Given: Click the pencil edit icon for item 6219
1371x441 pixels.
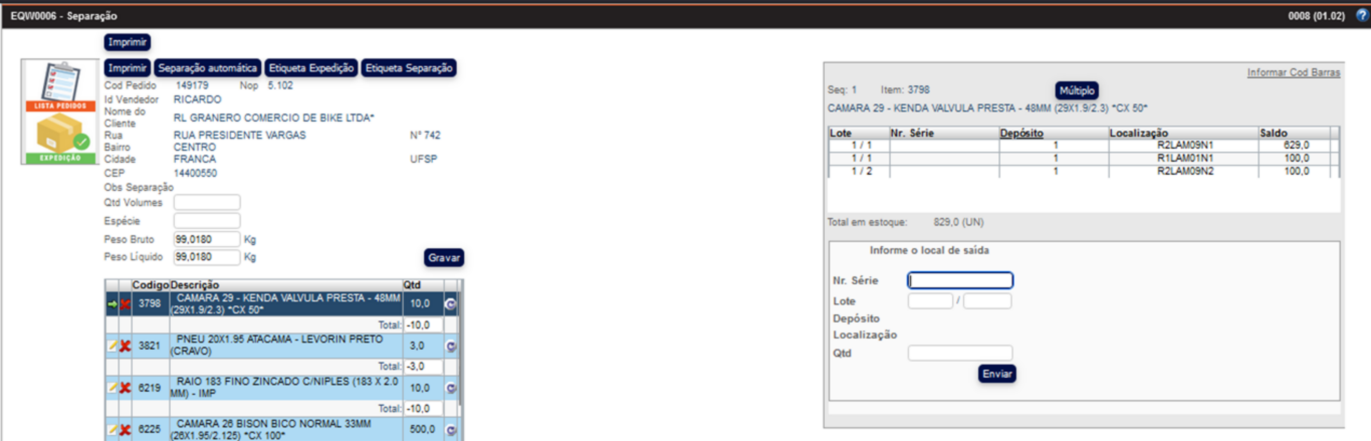Looking at the screenshot, I should click(x=112, y=387).
